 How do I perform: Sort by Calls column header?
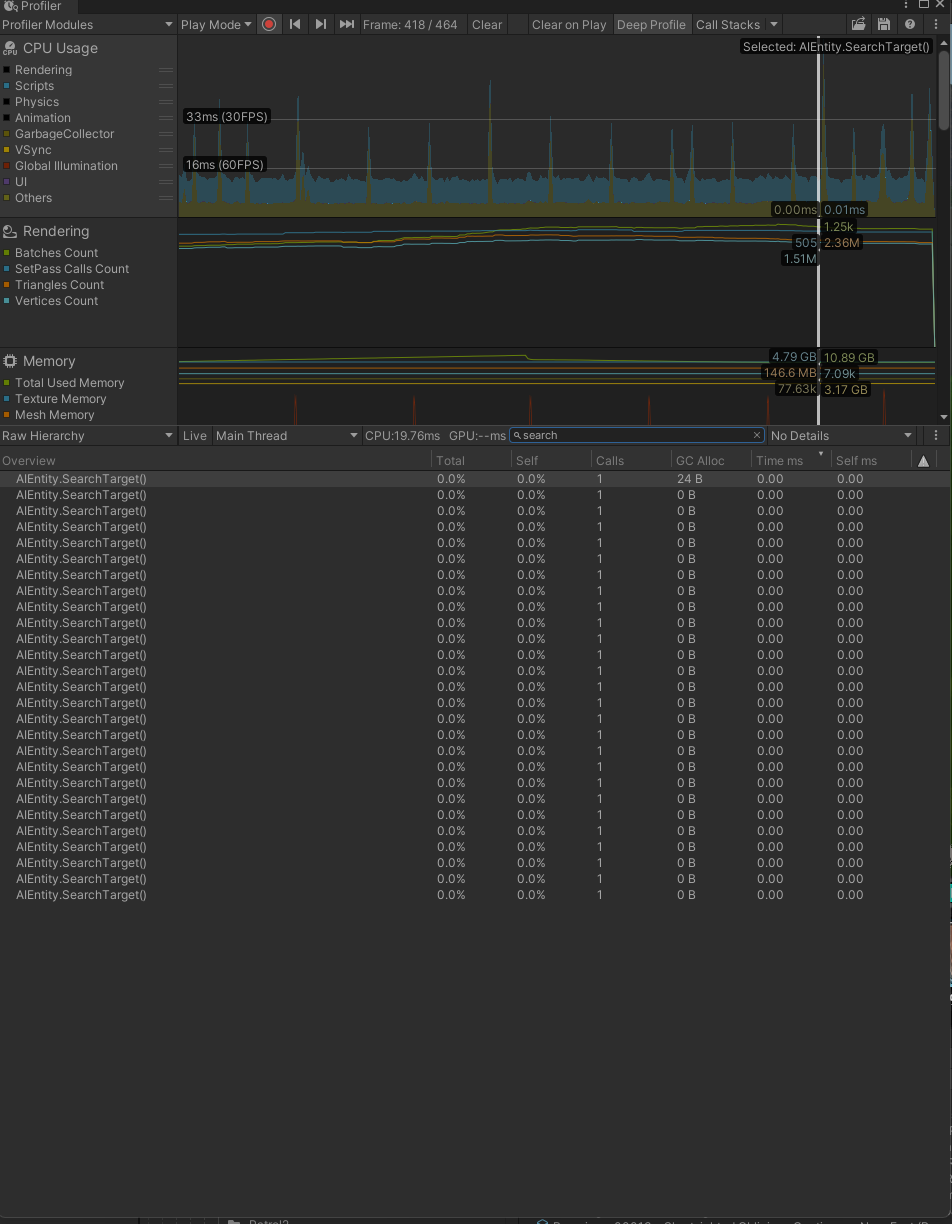coord(631,460)
